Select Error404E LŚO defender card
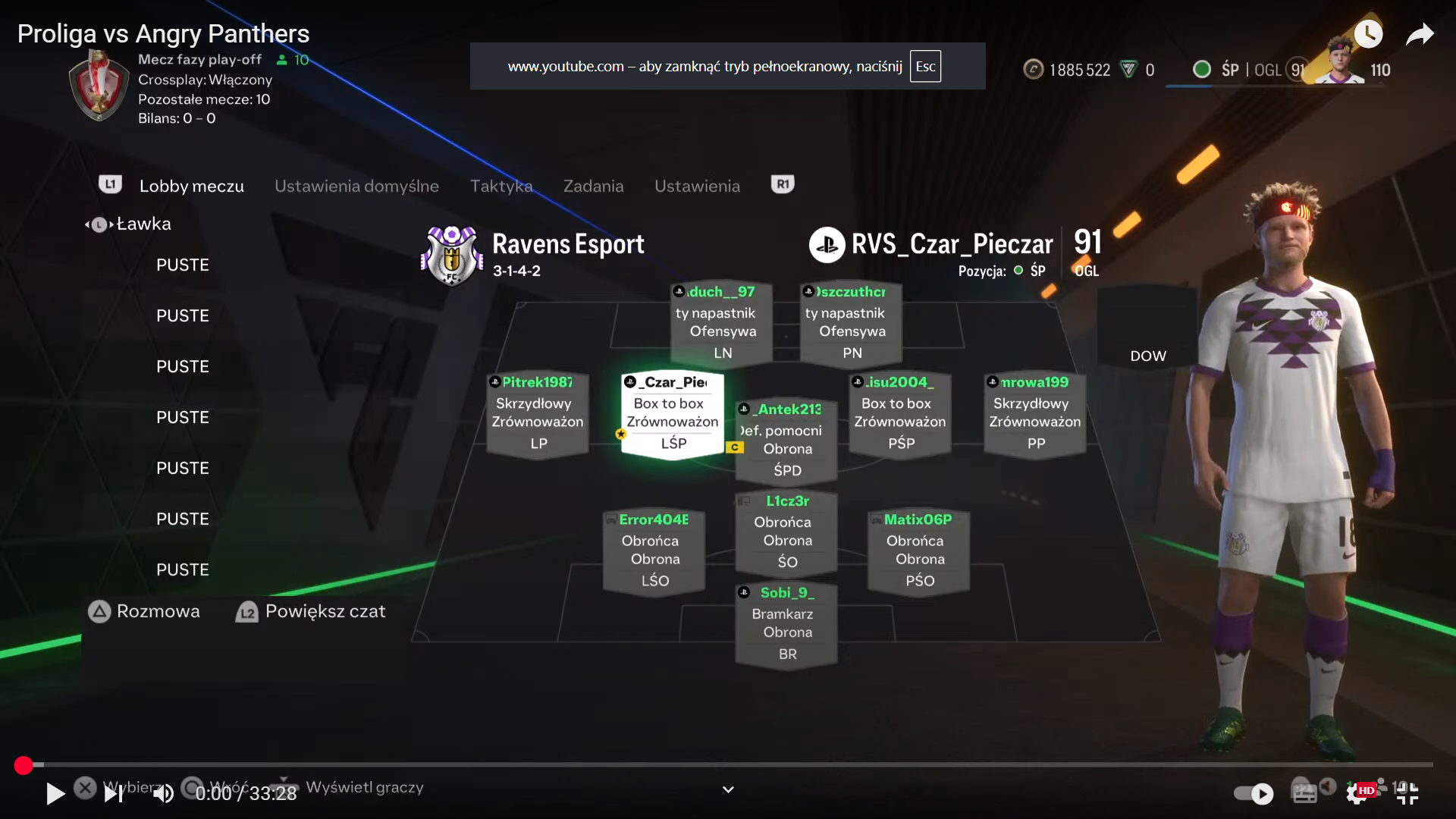Screen dimensions: 1456x819 tap(654, 551)
